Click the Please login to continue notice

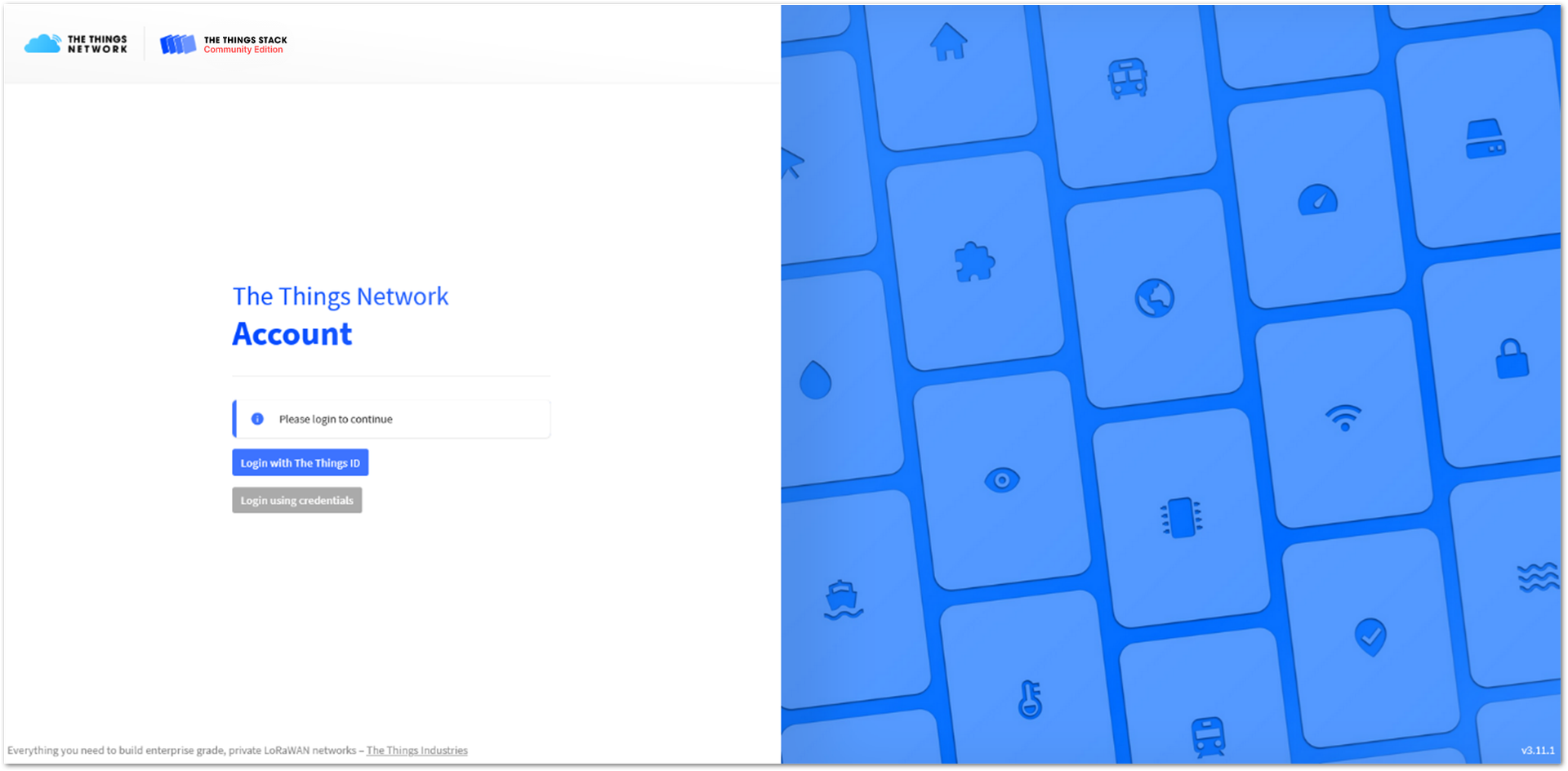pos(391,419)
